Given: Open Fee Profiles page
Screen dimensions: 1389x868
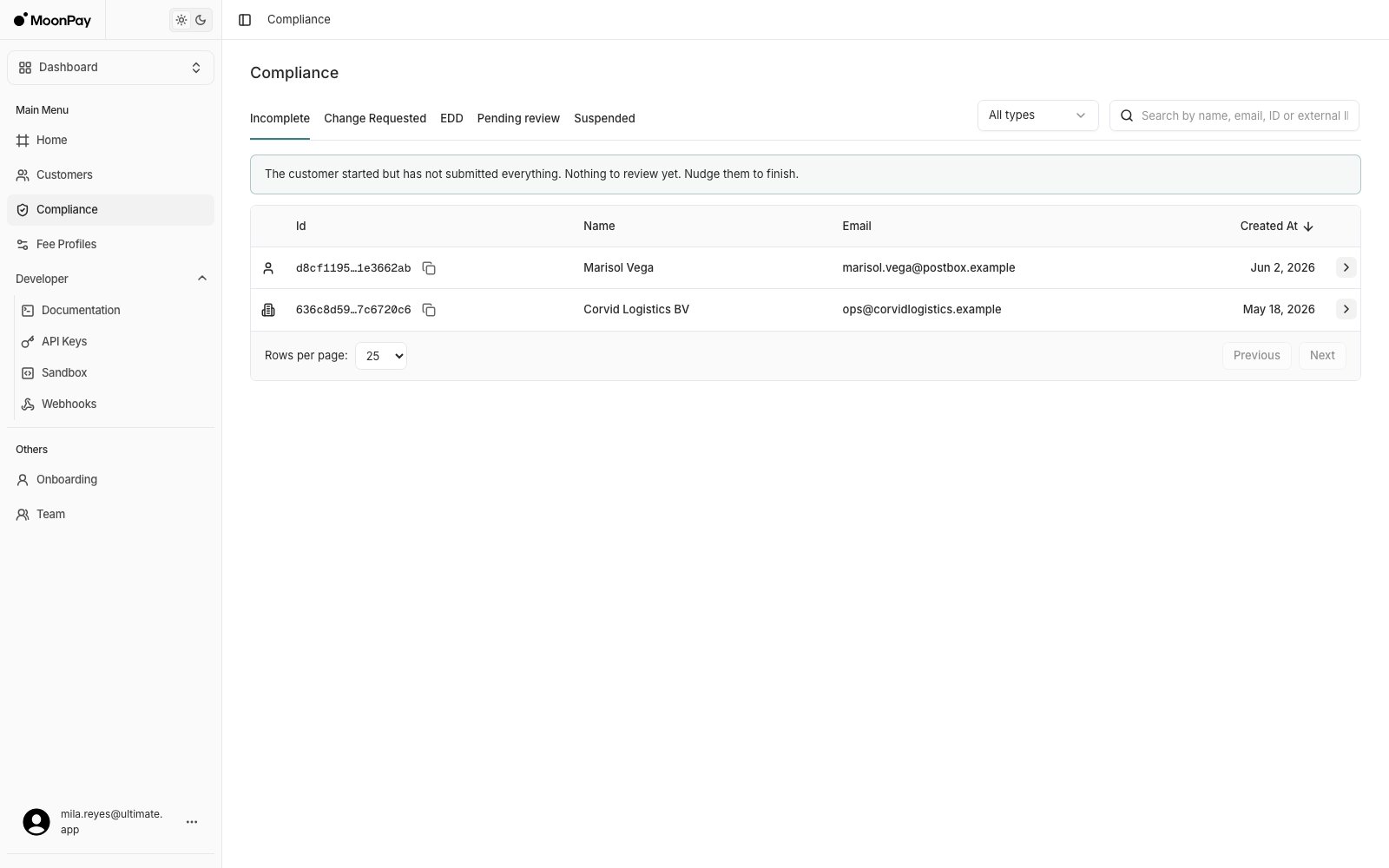Looking at the screenshot, I should click(110, 244).
